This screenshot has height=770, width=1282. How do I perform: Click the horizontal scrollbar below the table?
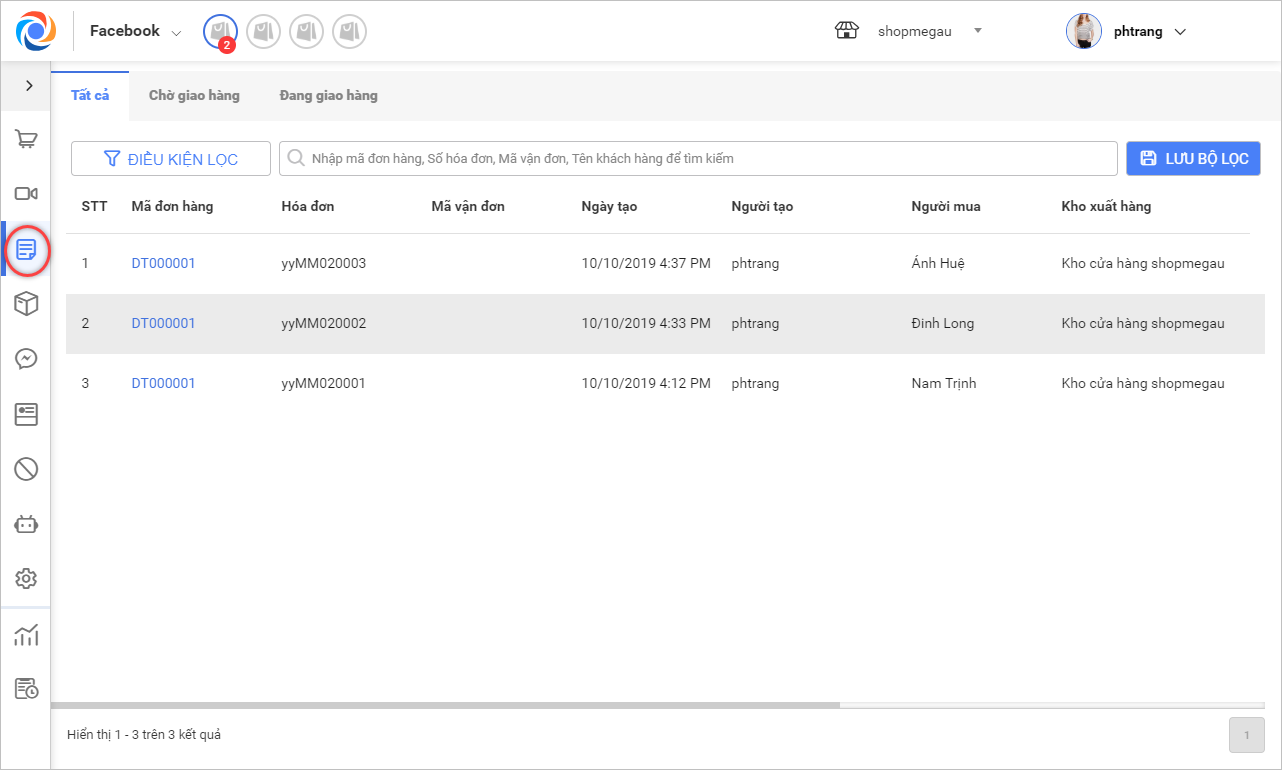point(450,705)
